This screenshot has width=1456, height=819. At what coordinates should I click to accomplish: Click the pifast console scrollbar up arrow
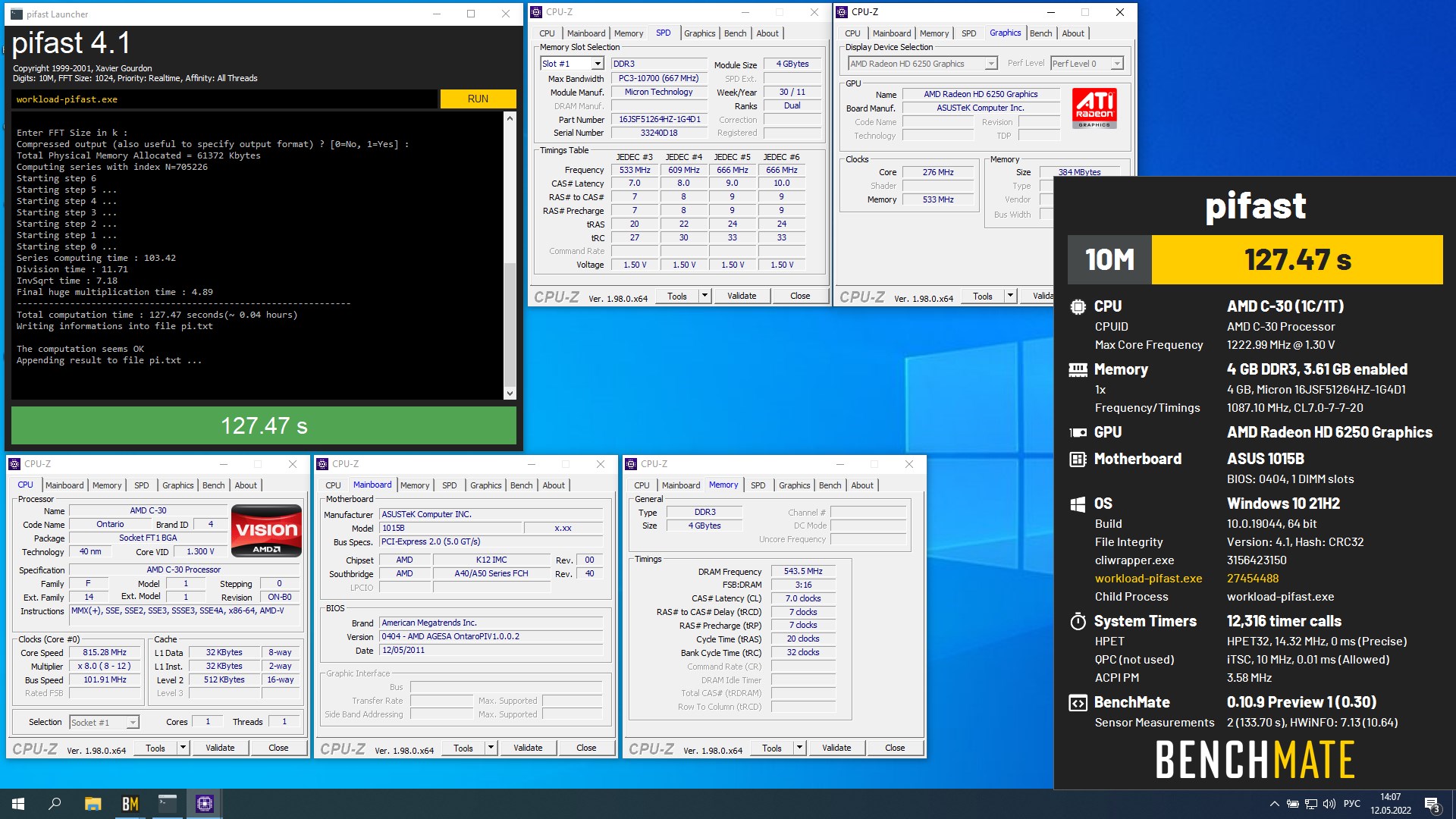(510, 118)
